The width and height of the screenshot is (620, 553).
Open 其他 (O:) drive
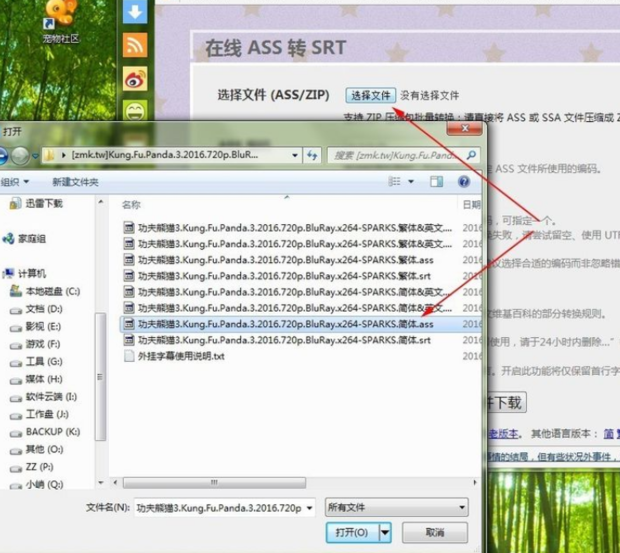(36, 449)
